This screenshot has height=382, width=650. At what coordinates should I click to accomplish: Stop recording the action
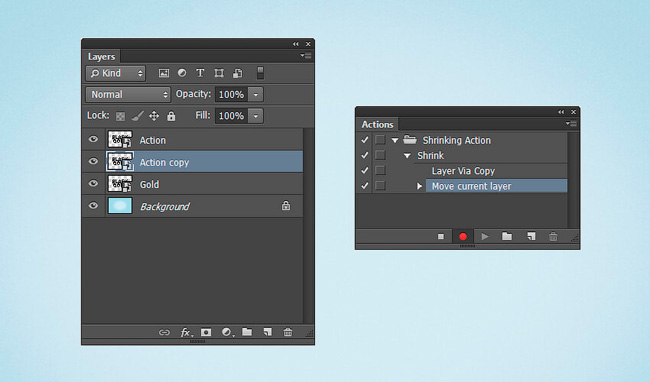tap(441, 237)
